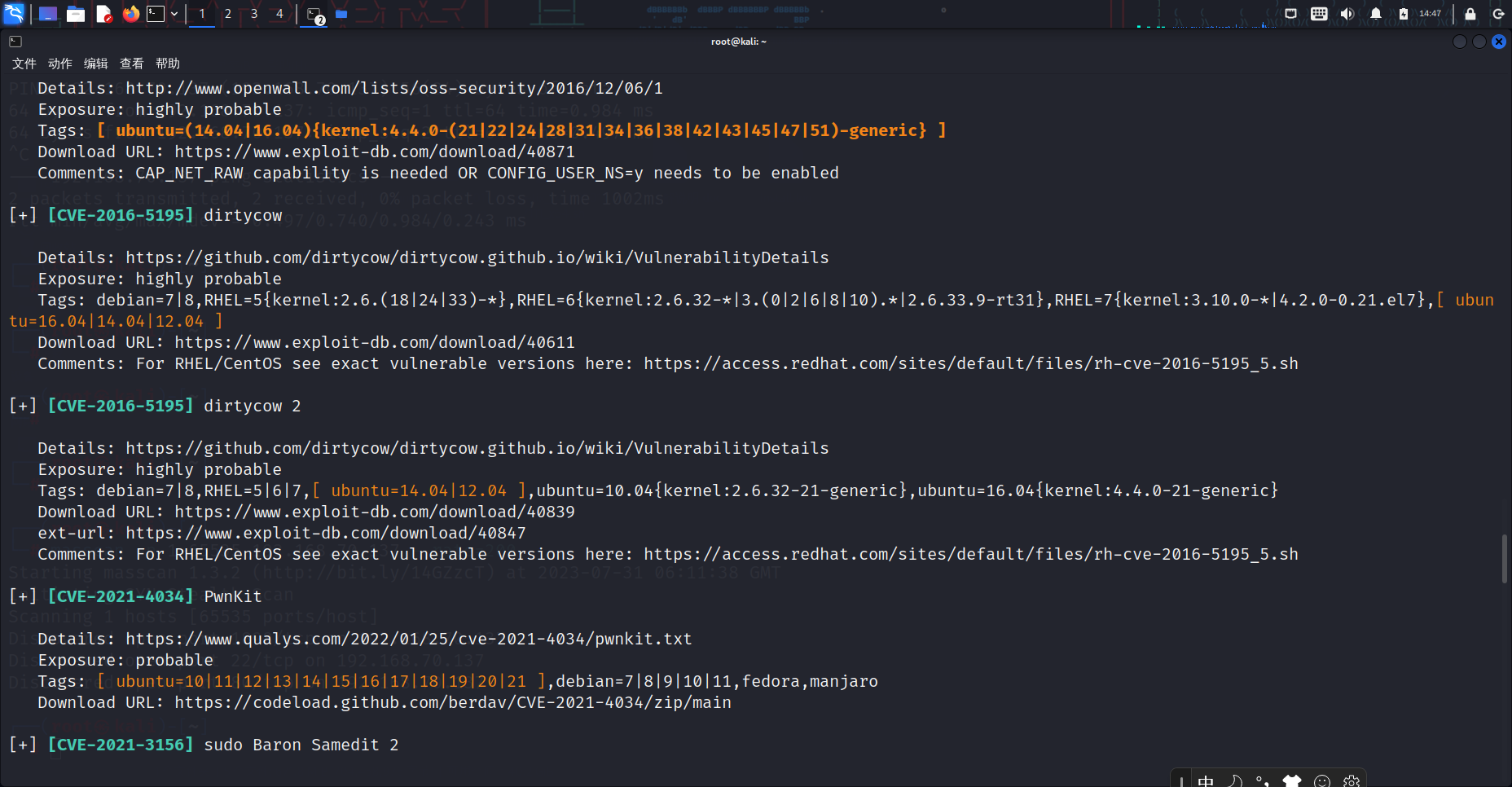
Task: Open the network manager tray icon
Action: (x=1291, y=14)
